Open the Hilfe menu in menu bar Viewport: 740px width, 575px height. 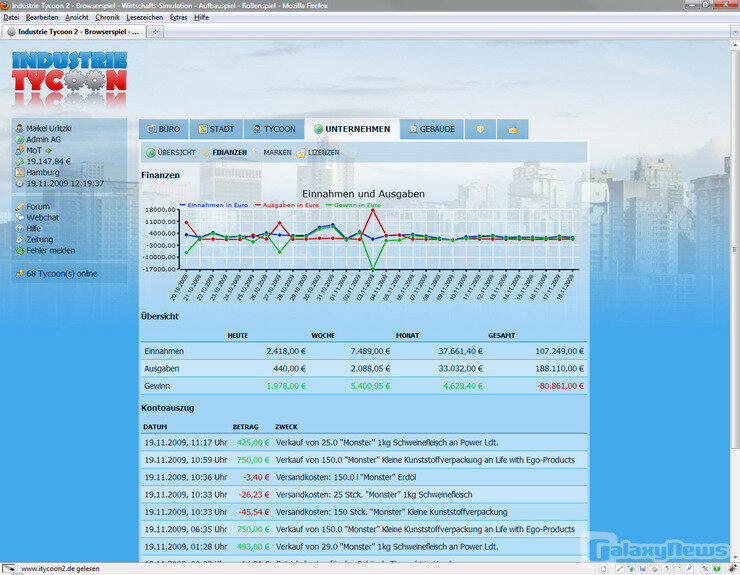pos(202,17)
